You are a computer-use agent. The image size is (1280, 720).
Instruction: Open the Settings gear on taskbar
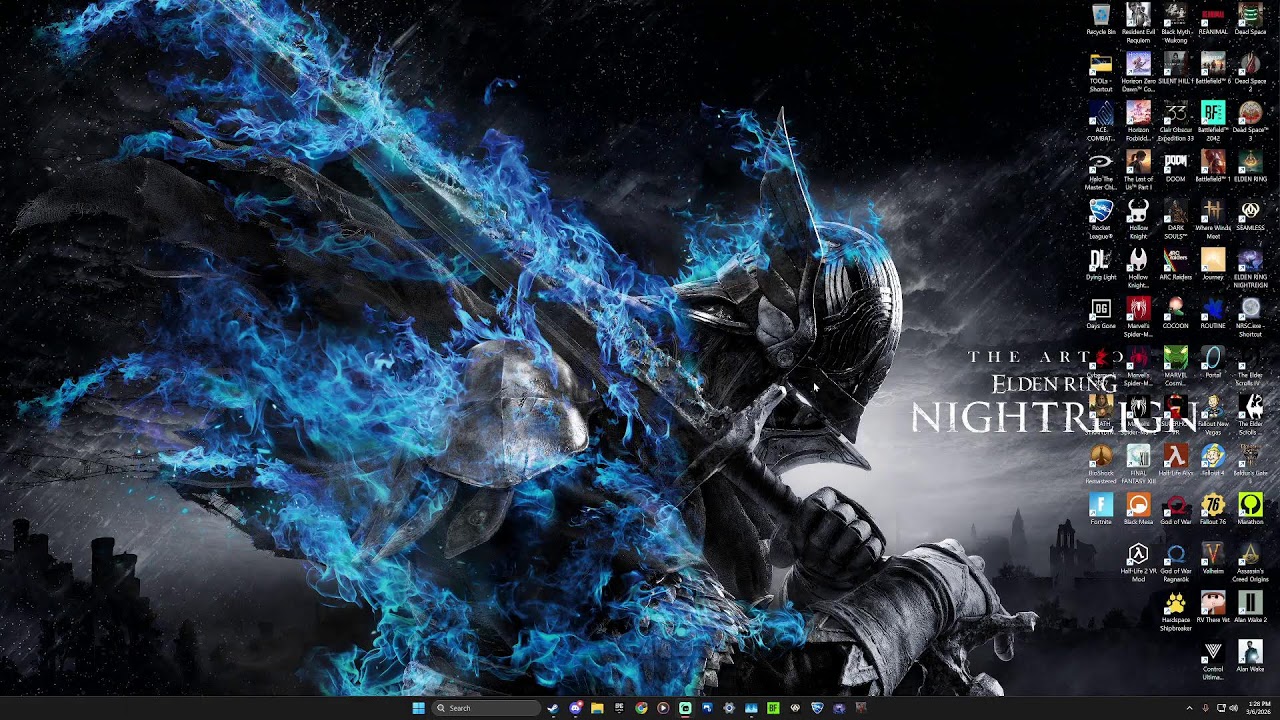(729, 708)
